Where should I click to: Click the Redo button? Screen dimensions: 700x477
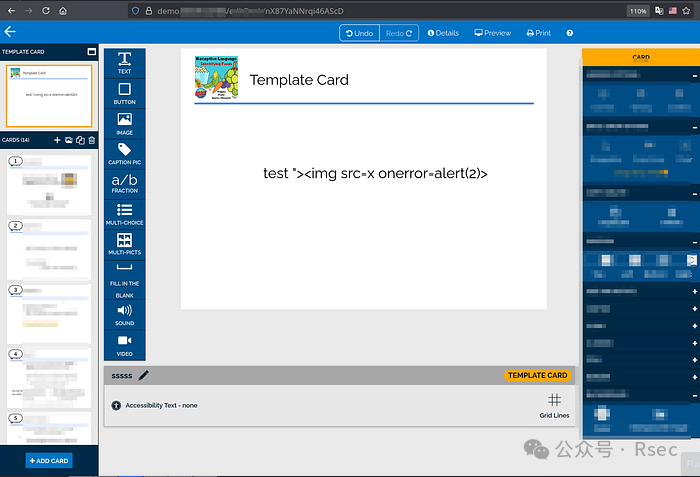[x=399, y=33]
